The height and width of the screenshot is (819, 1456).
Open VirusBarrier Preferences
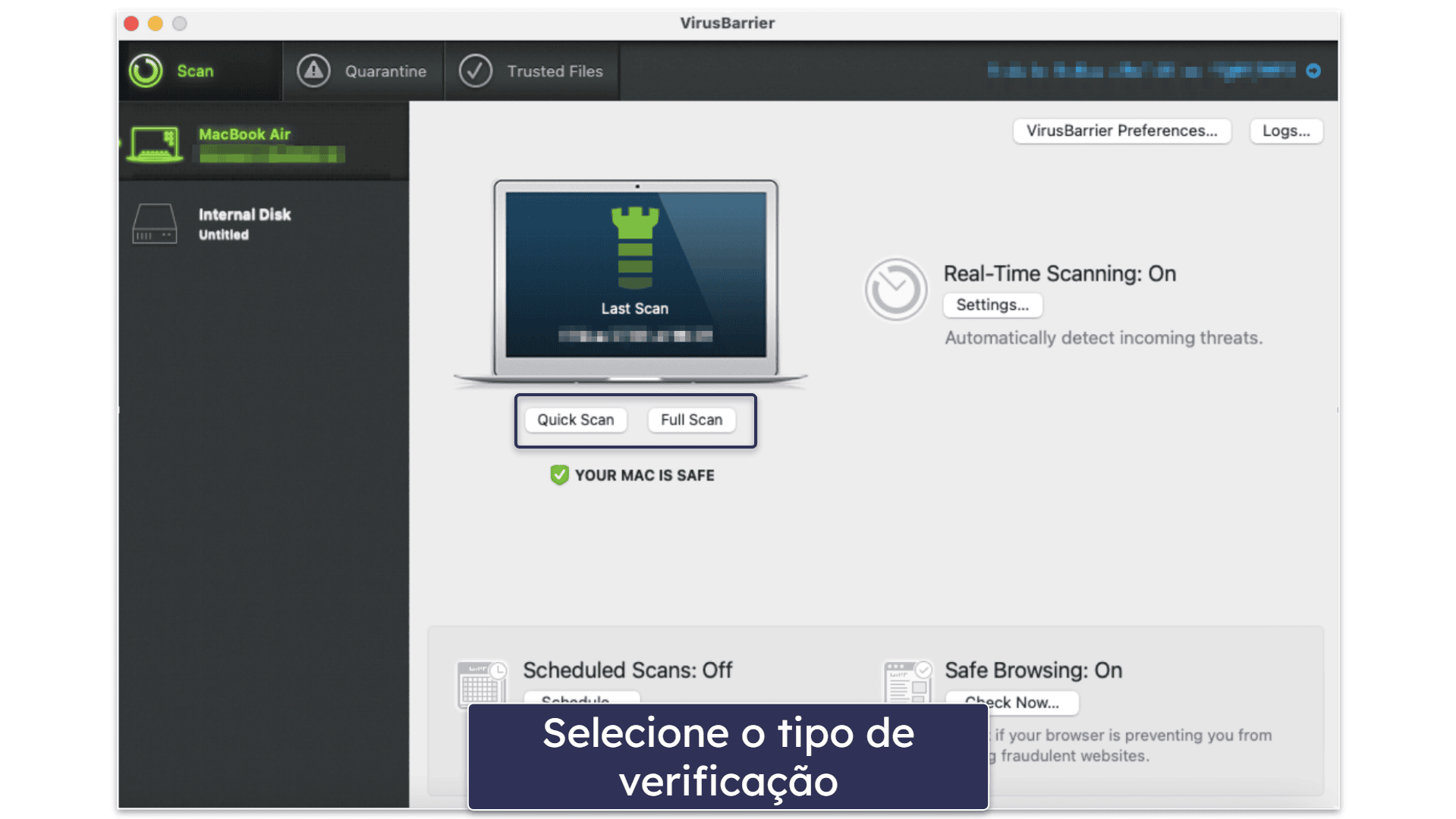(x=1121, y=131)
